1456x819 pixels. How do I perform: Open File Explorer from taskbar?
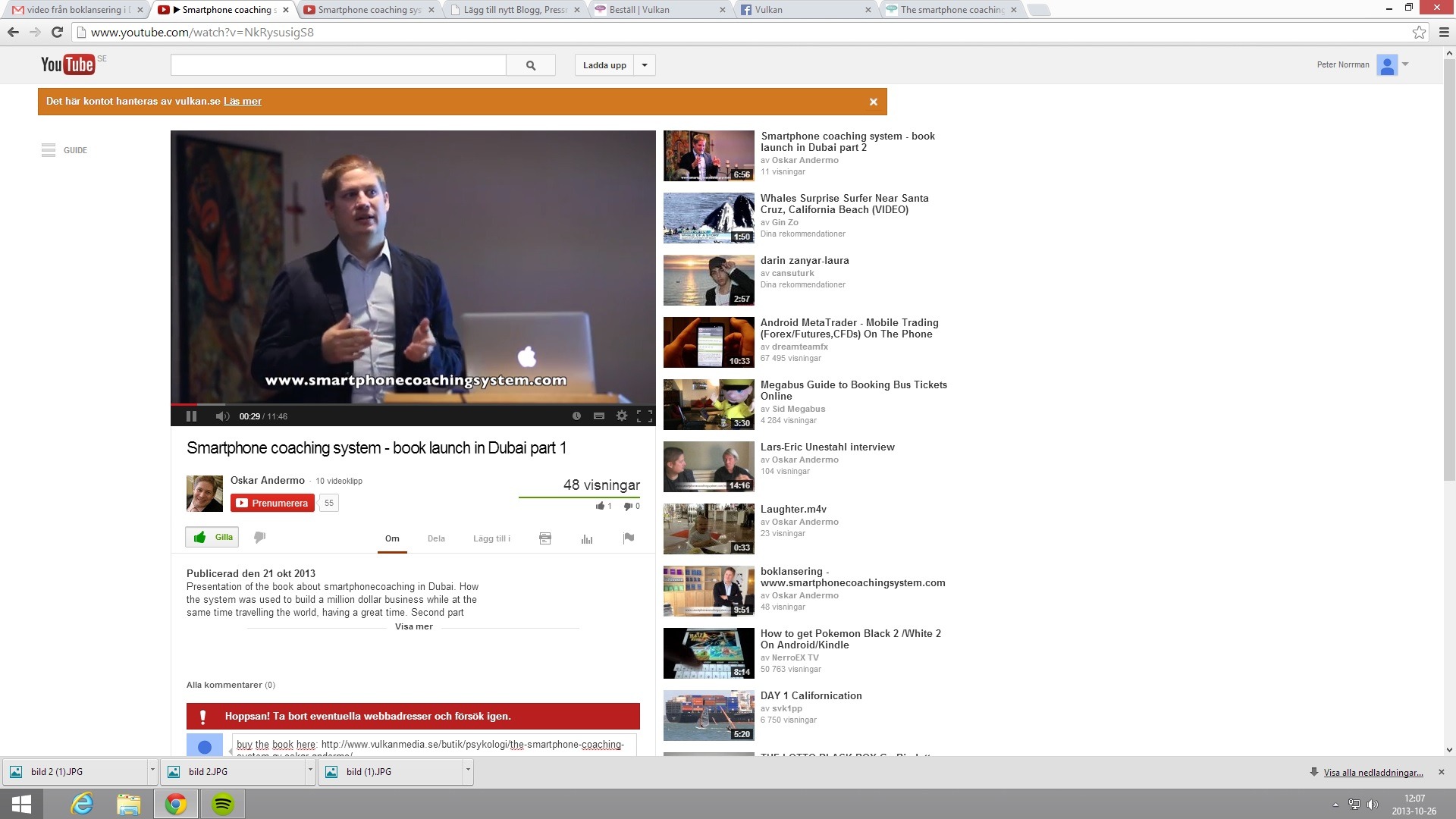(128, 804)
